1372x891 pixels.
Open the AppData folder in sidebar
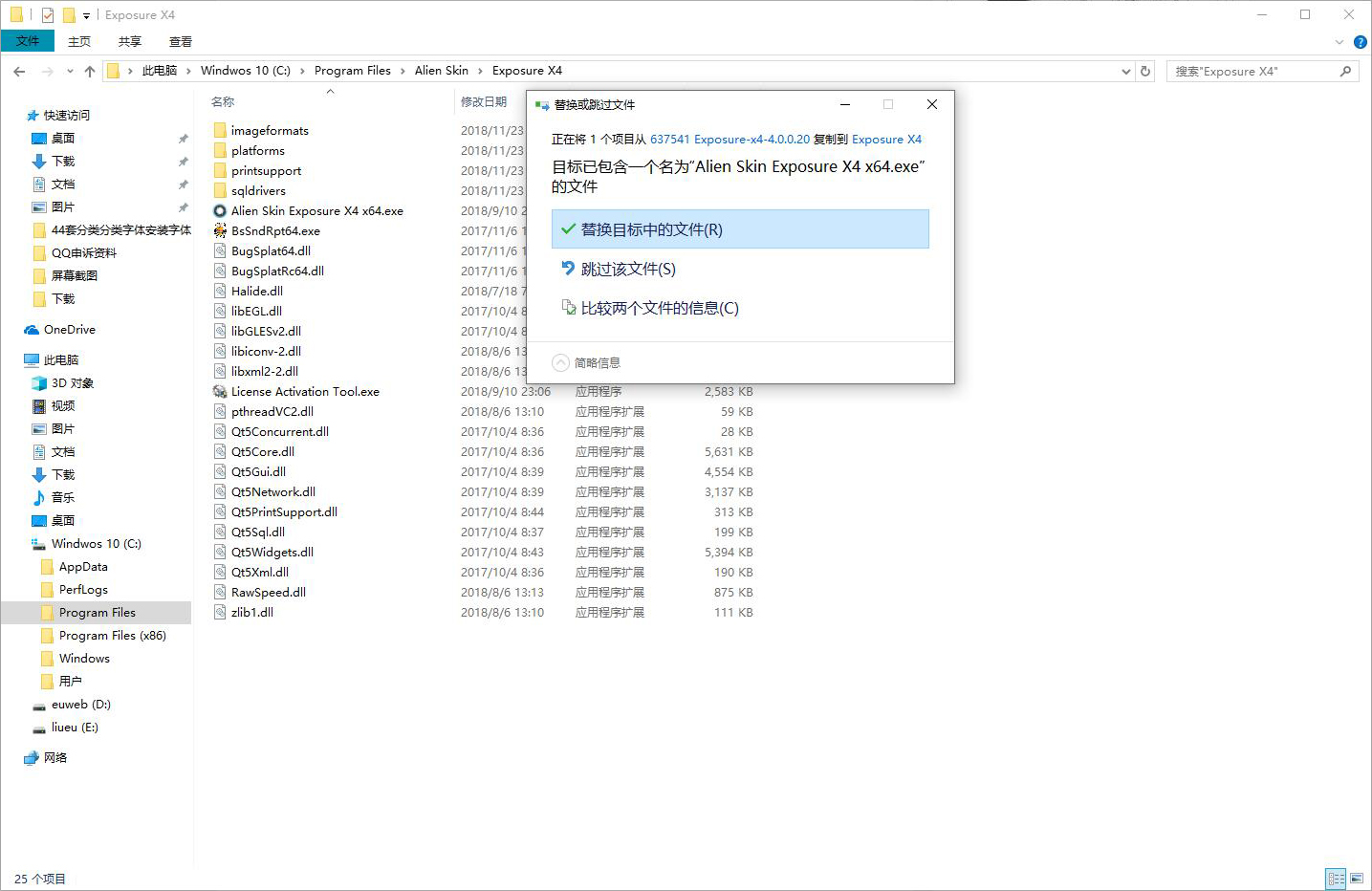click(x=83, y=567)
